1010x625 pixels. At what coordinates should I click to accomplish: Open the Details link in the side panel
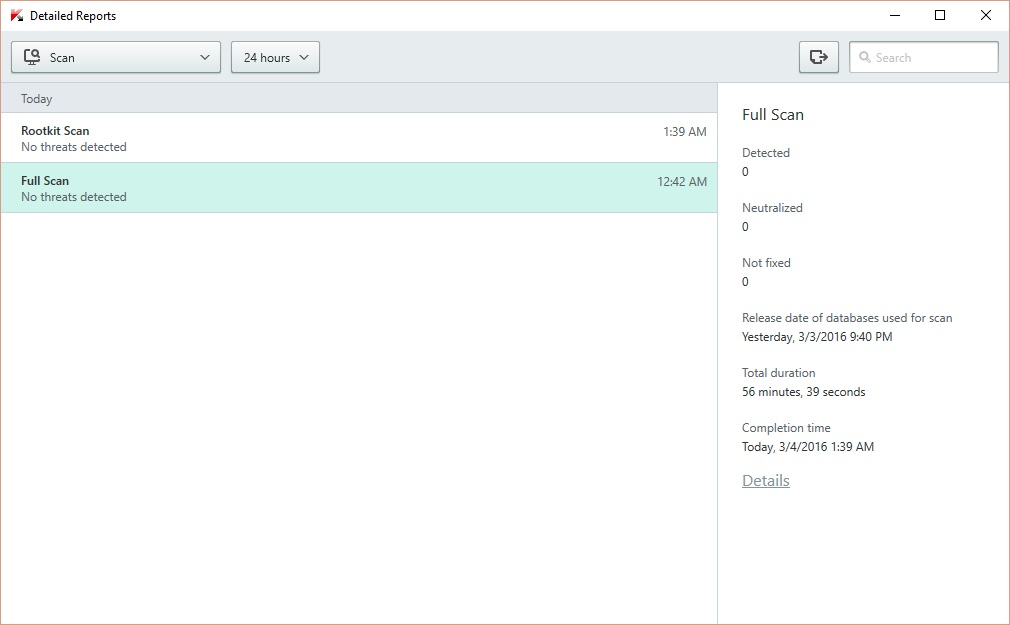(x=765, y=481)
